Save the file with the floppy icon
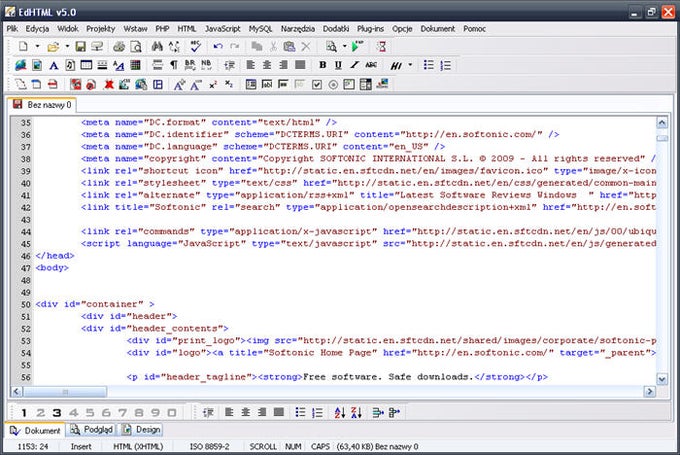 pos(80,46)
